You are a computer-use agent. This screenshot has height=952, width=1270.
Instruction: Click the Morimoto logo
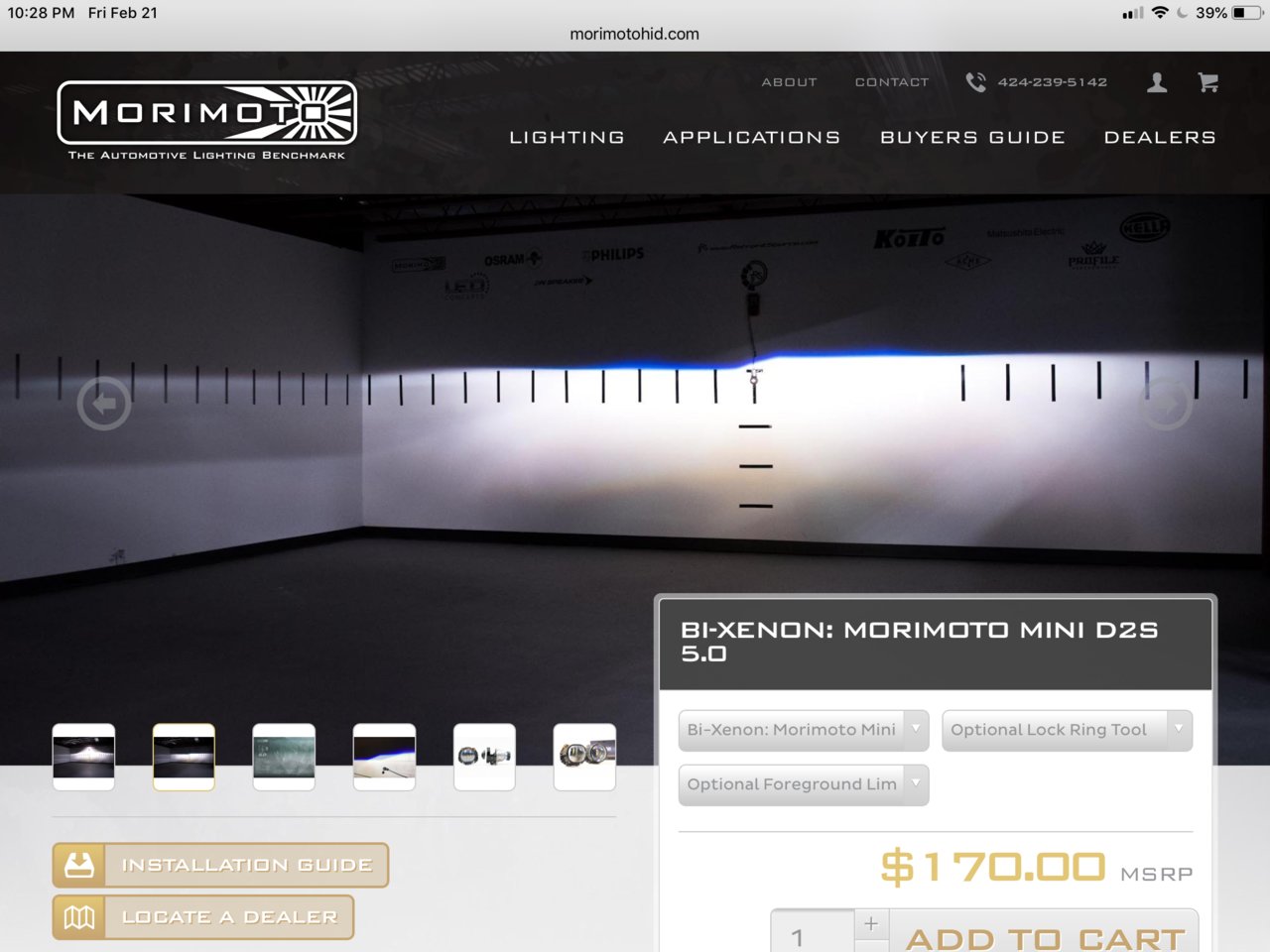pos(206,120)
